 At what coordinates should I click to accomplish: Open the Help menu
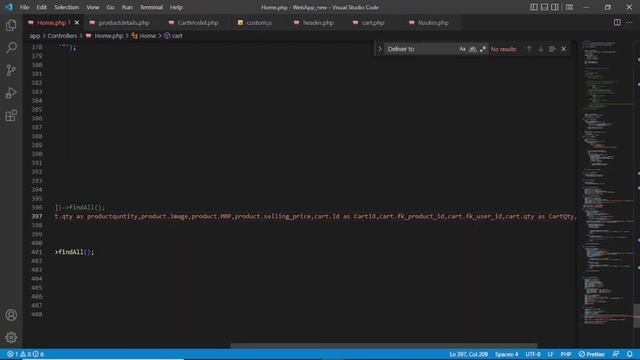pos(176,7)
